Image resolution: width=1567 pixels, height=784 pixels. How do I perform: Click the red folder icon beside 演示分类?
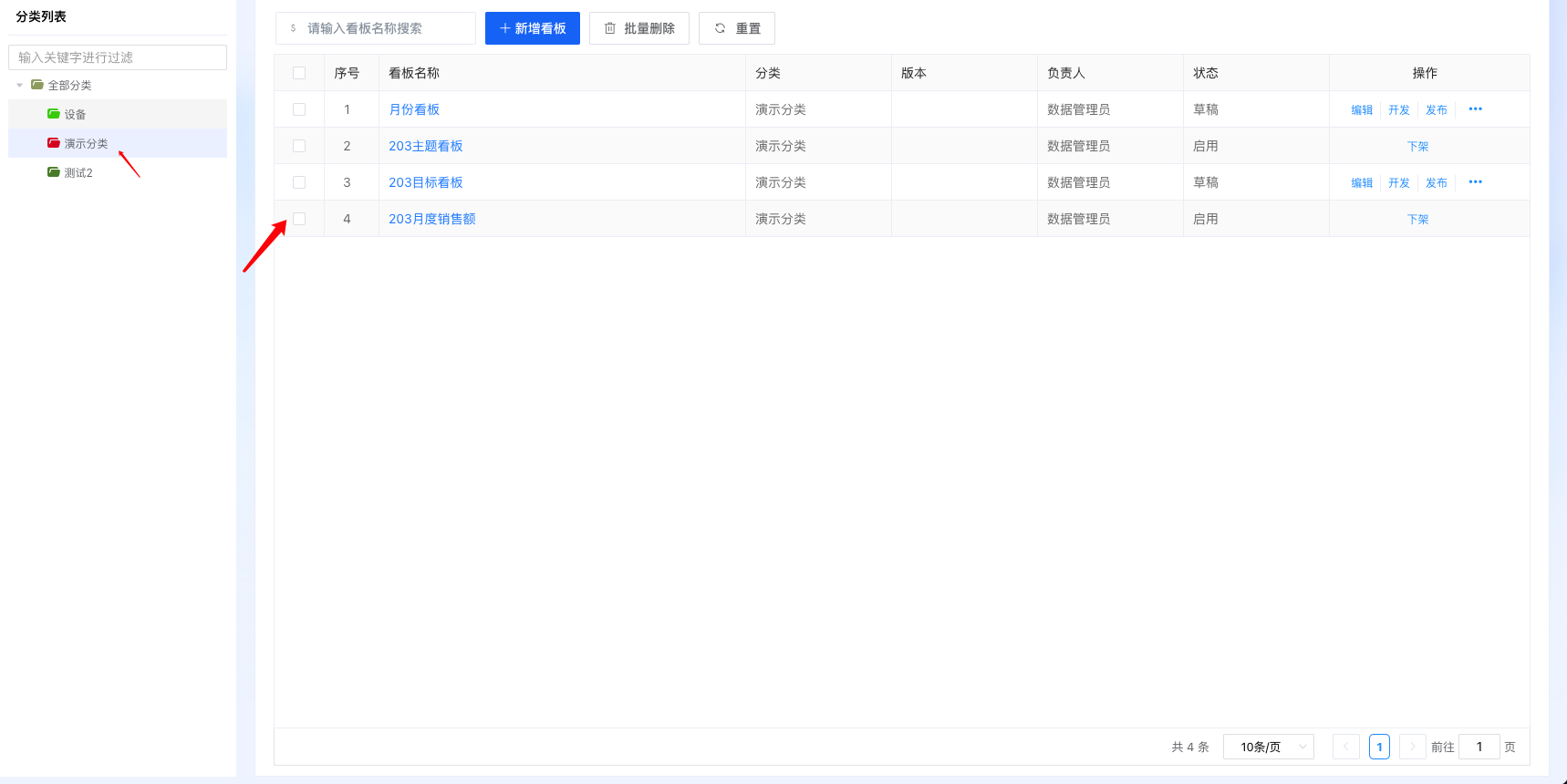pyautogui.click(x=54, y=143)
